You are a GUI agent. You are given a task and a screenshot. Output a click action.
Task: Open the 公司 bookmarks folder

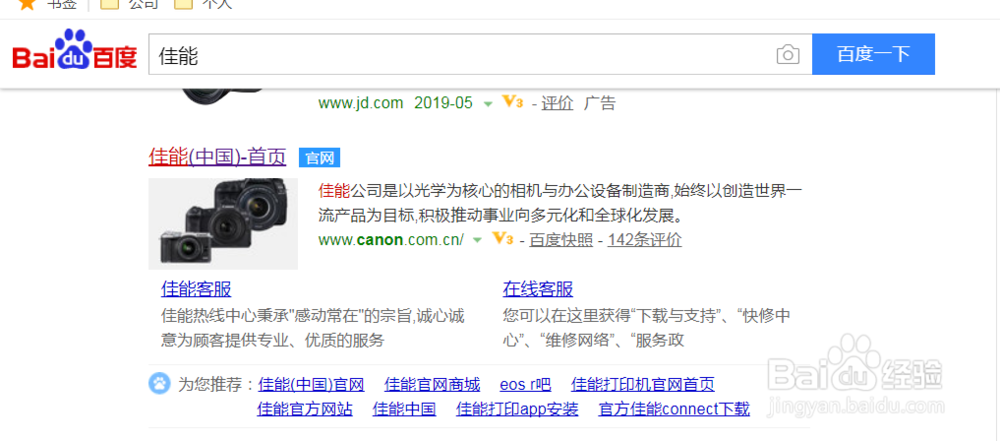click(x=129, y=4)
